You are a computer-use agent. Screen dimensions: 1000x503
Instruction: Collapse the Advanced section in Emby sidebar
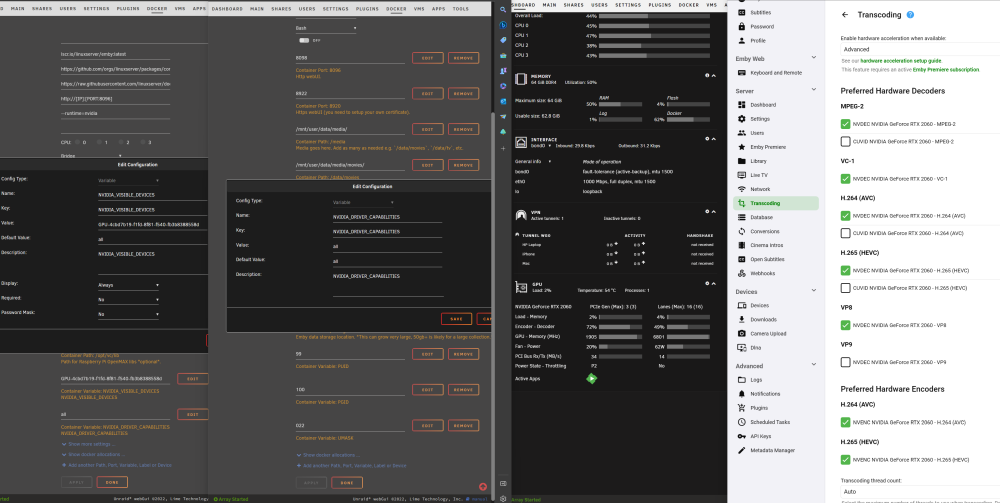[813, 365]
